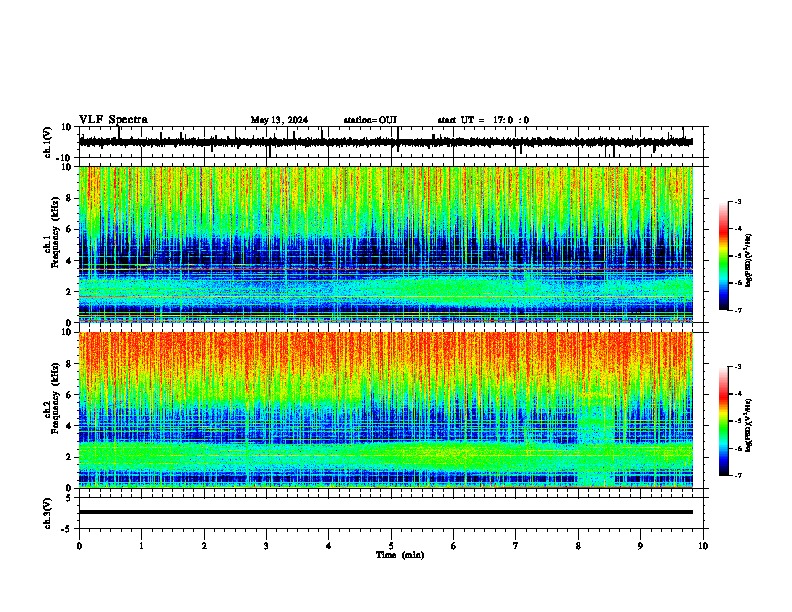Click the "8" kHz tick on ch.1 spectrogram axis
792x612 pixels.
point(69,198)
